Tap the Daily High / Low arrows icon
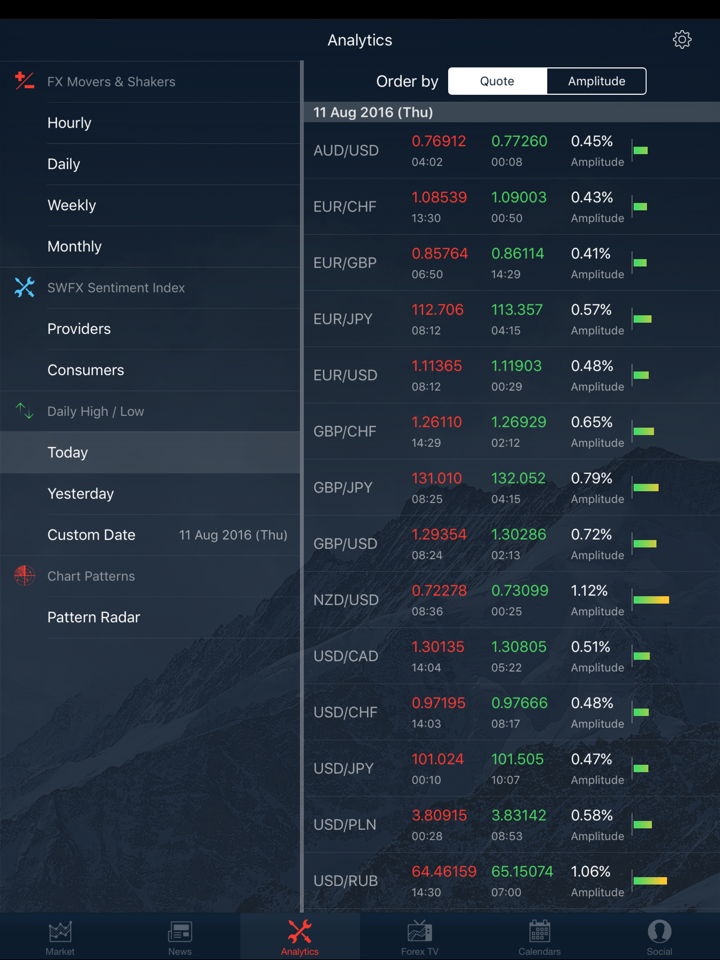The width and height of the screenshot is (720, 960). point(25,411)
